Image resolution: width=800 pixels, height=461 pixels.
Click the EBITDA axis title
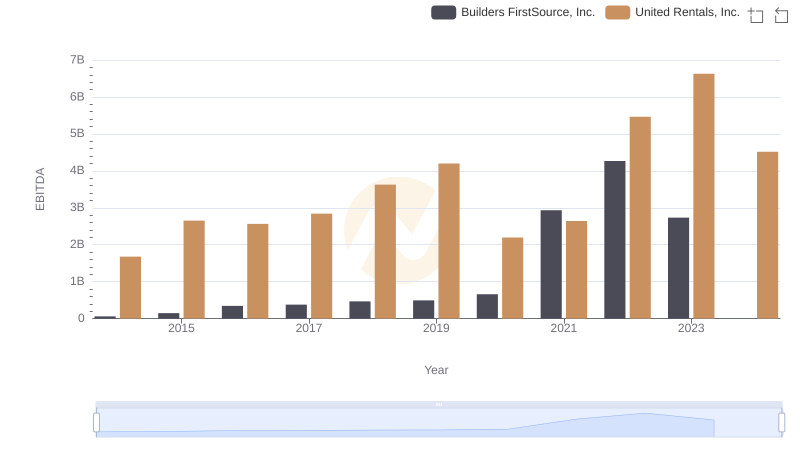(x=40, y=189)
